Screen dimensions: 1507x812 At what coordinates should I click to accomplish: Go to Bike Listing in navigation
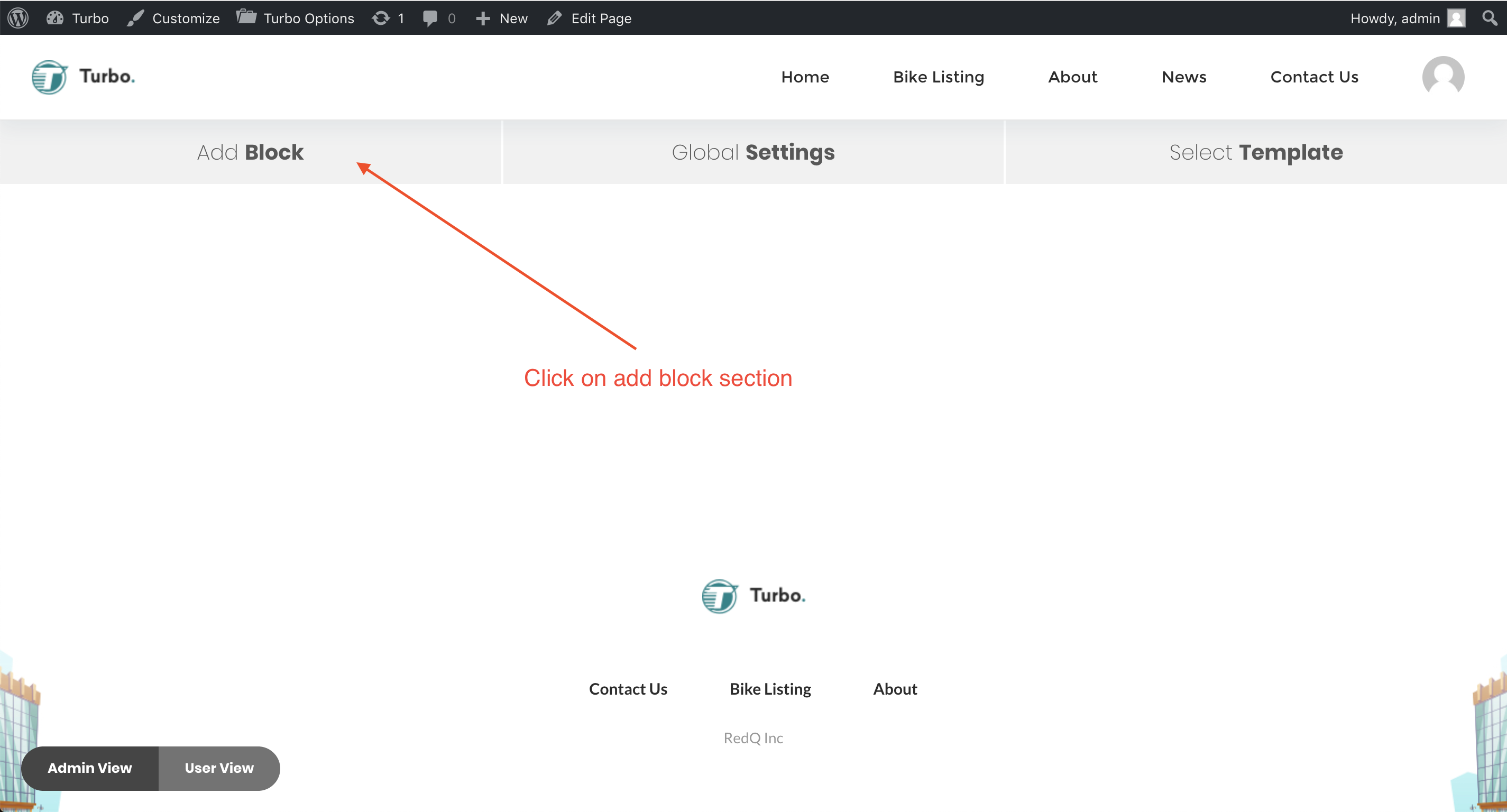click(939, 77)
